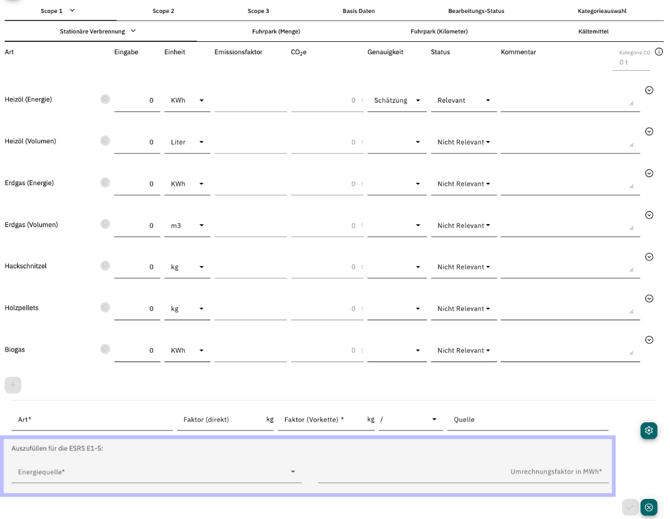
Task: Open the kg unit dropdown for Holzpellets
Action: pos(187,309)
